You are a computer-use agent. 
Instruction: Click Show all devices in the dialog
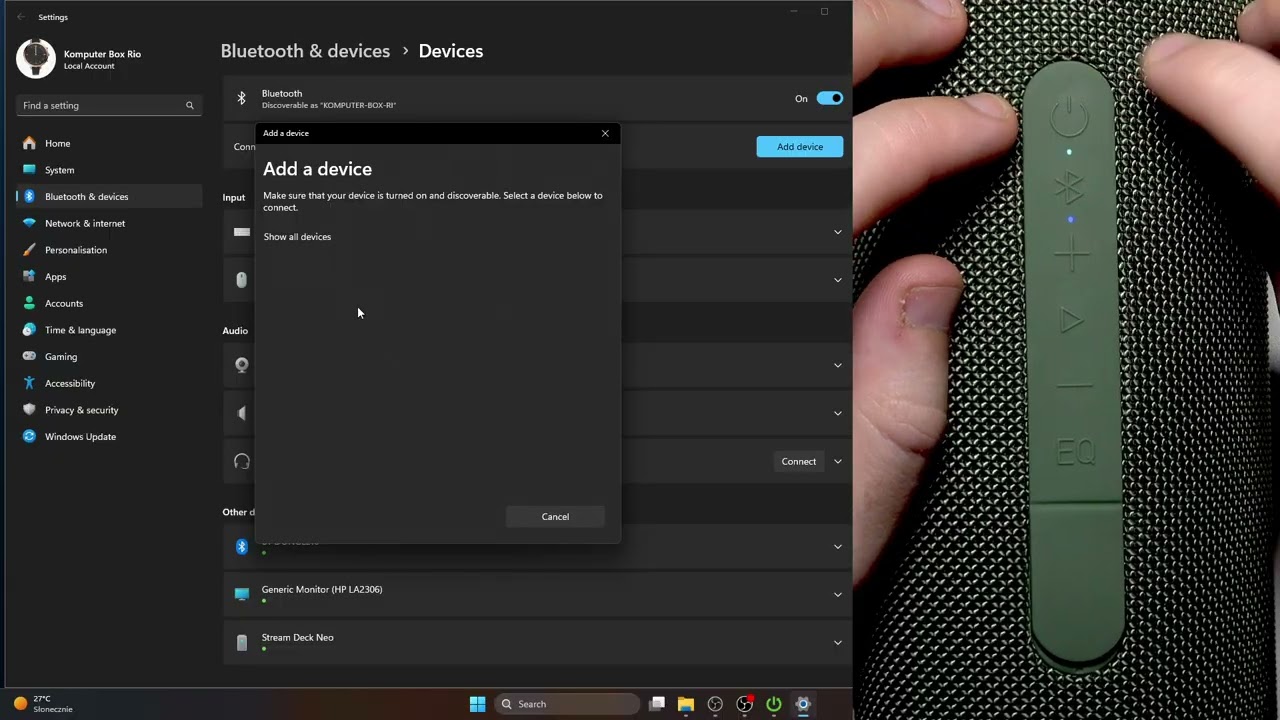point(297,237)
